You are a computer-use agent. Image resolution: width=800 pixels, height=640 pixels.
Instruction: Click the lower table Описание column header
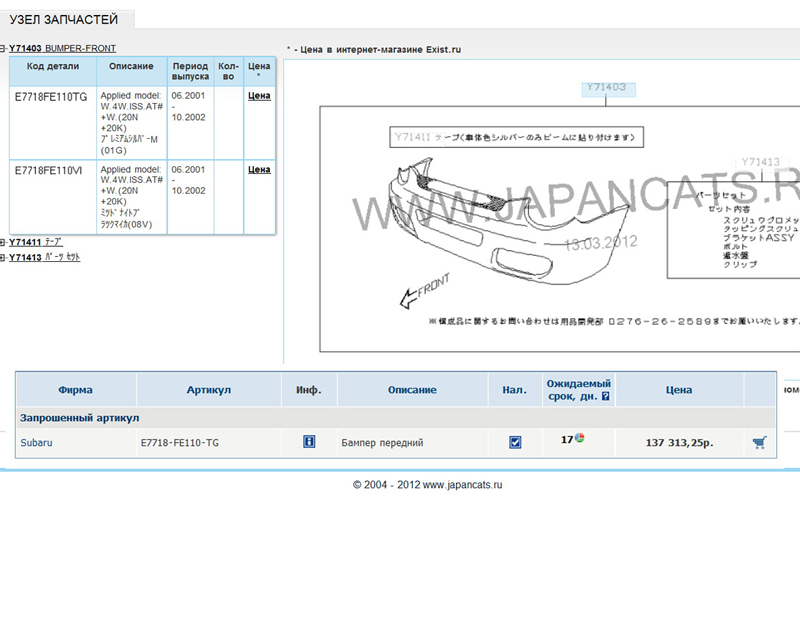coord(412,390)
